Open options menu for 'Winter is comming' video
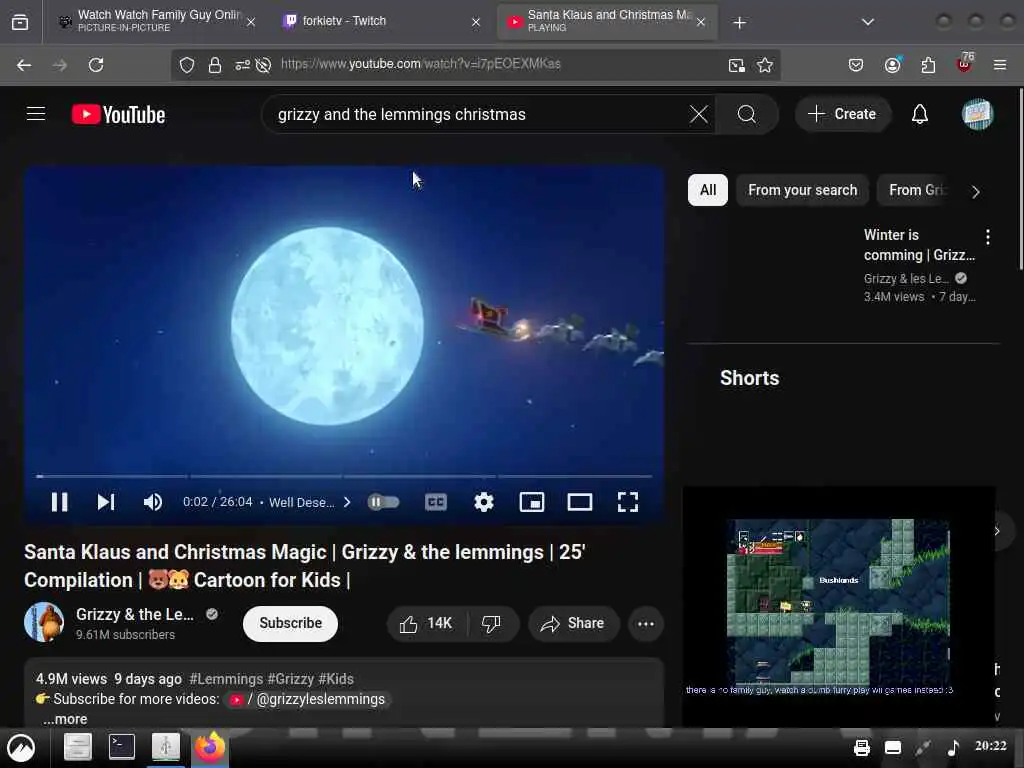 click(x=987, y=237)
